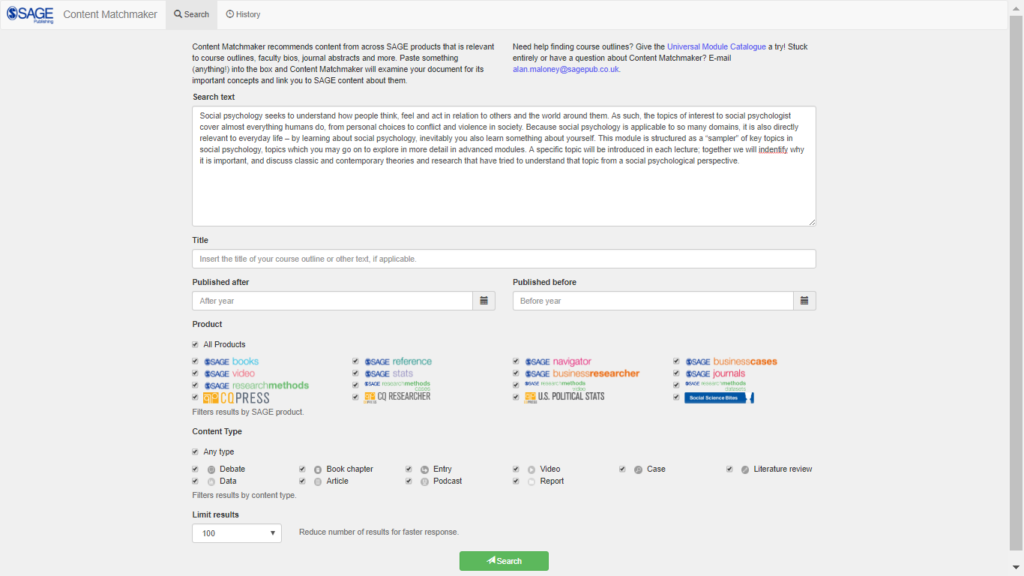Click the text area resize handle

[812, 222]
